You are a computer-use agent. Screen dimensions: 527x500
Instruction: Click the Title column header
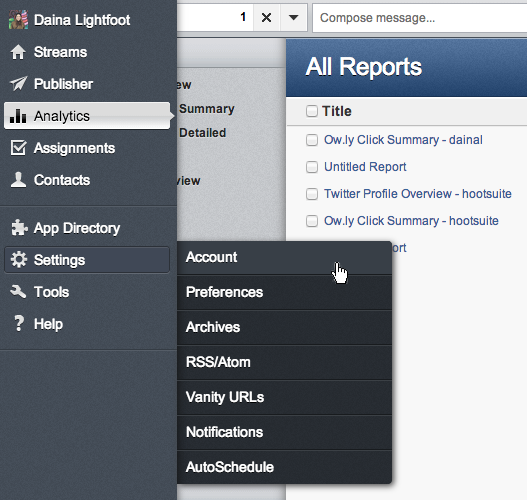pos(337,111)
